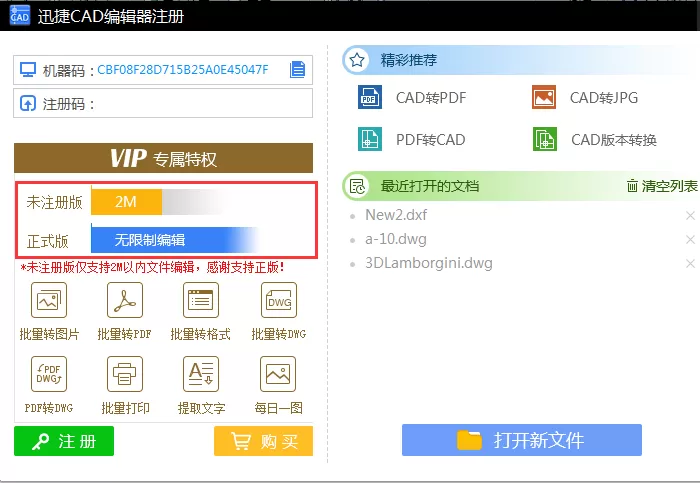700x483 pixels.
Task: Click the 打开新文件 button
Action: click(x=522, y=440)
